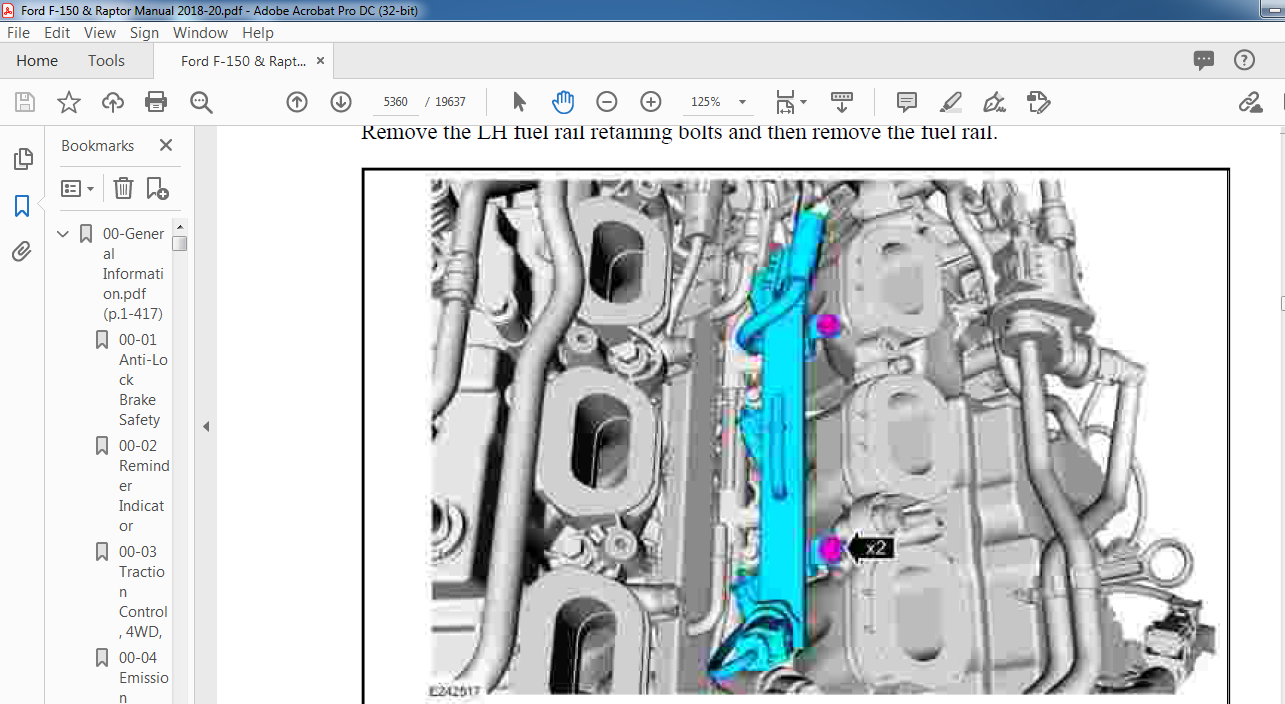
Task: Show page thumbnails panel
Action: (x=22, y=159)
